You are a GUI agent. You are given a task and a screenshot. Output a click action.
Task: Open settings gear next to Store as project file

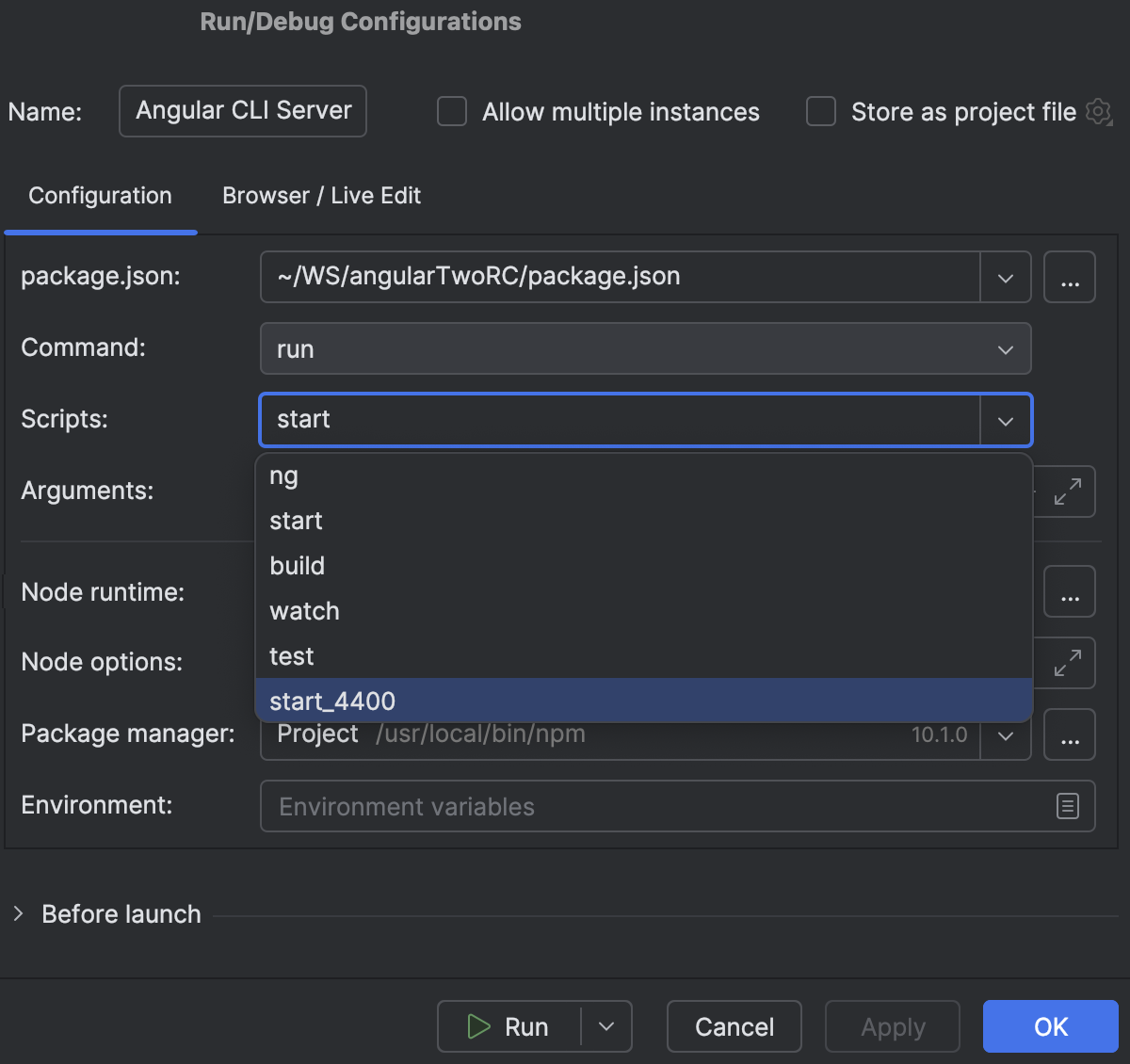pyautogui.click(x=1098, y=112)
